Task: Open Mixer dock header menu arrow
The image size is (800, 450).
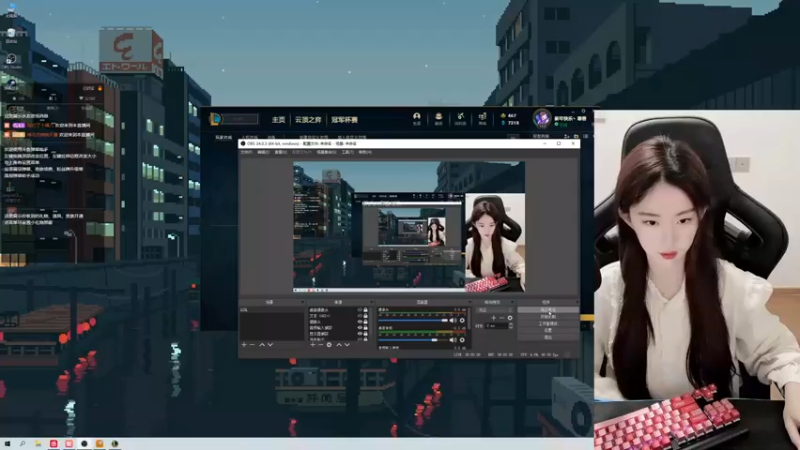Action: tap(470, 302)
